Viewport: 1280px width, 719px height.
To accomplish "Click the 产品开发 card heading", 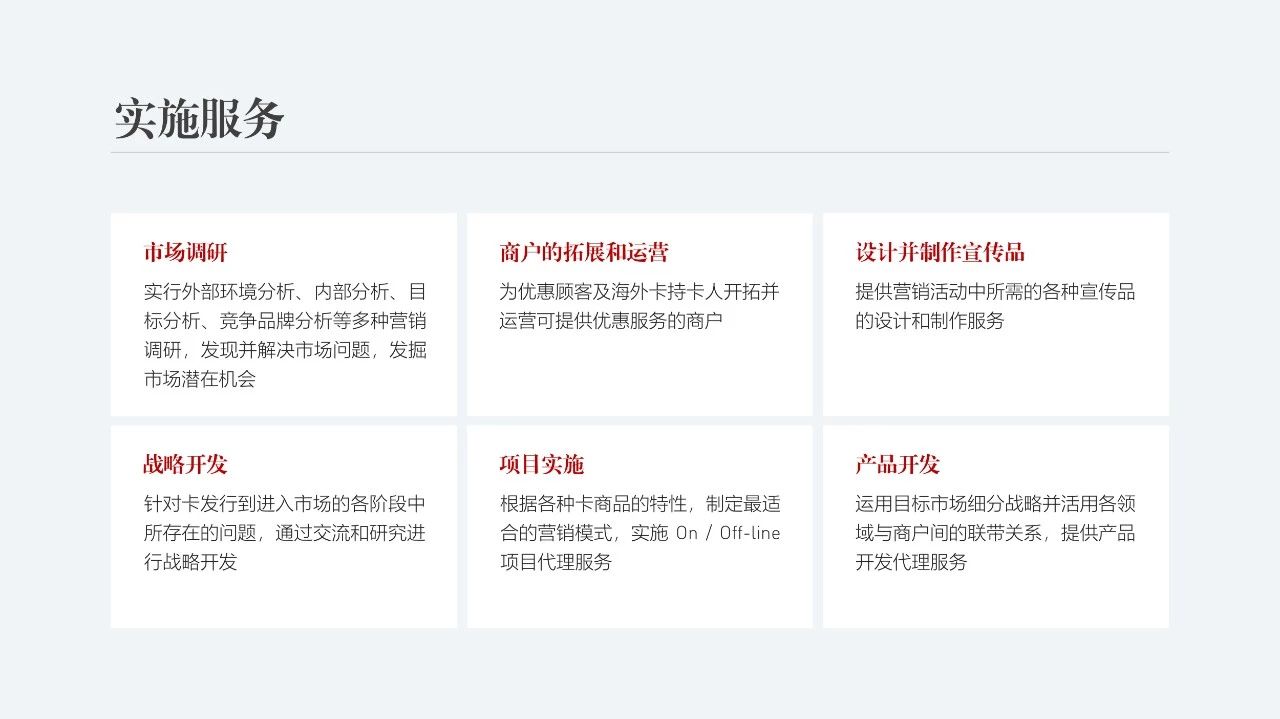I will 897,464.
